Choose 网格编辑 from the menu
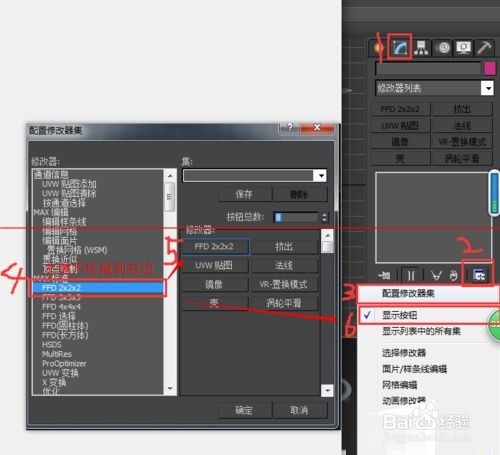Screen dimensions: 500x455 point(399,385)
